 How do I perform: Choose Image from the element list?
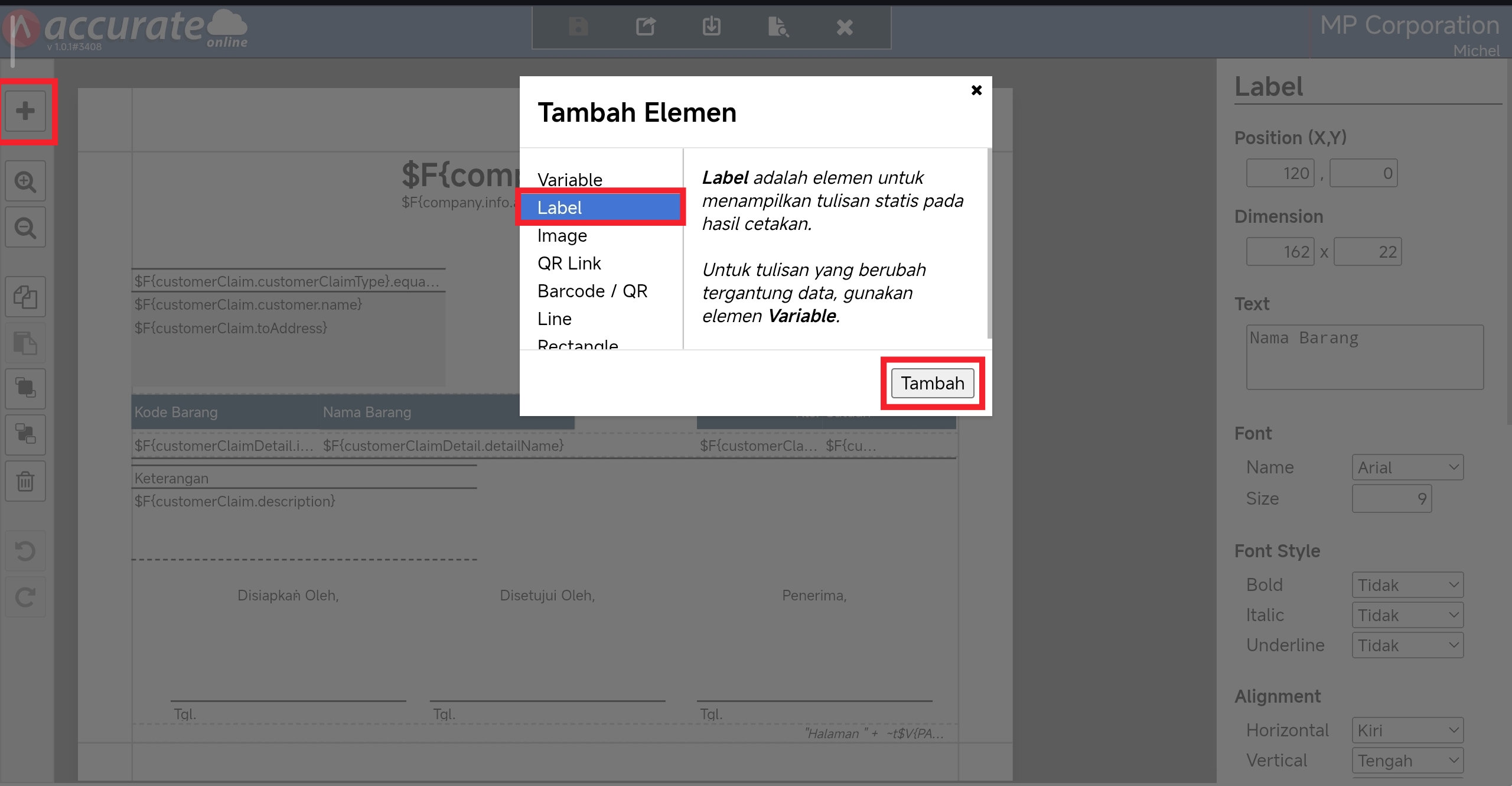pos(562,235)
